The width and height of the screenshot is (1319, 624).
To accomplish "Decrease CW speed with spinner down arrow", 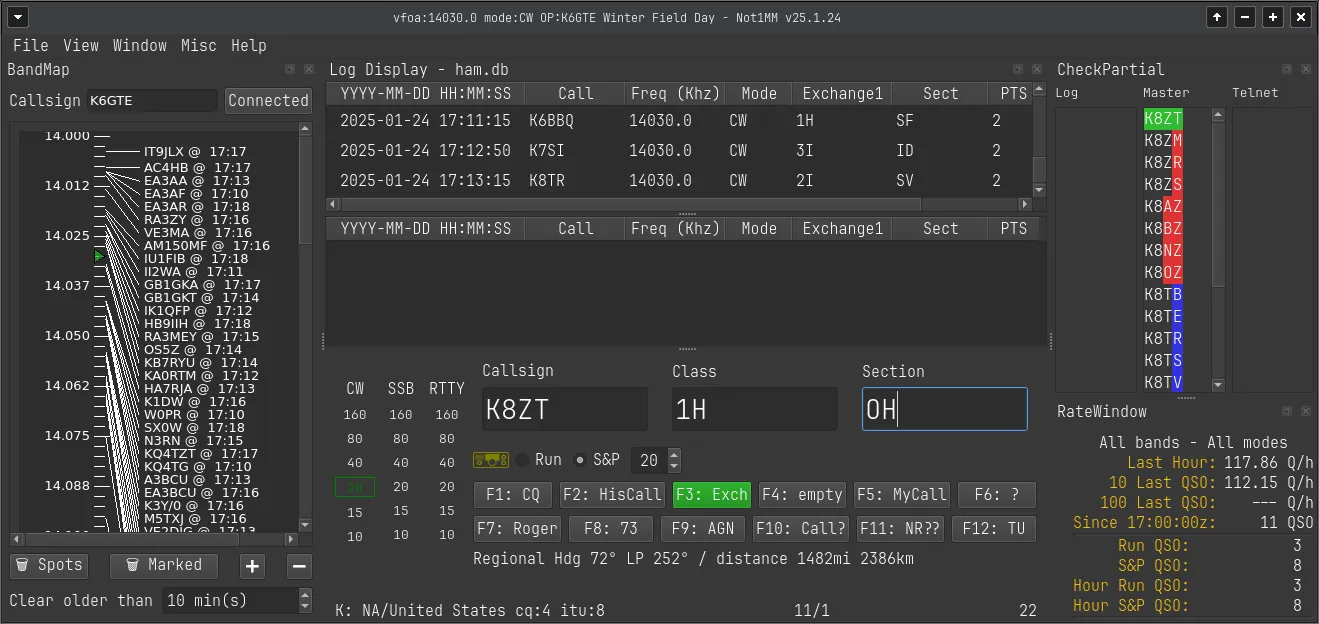I will [x=674, y=466].
